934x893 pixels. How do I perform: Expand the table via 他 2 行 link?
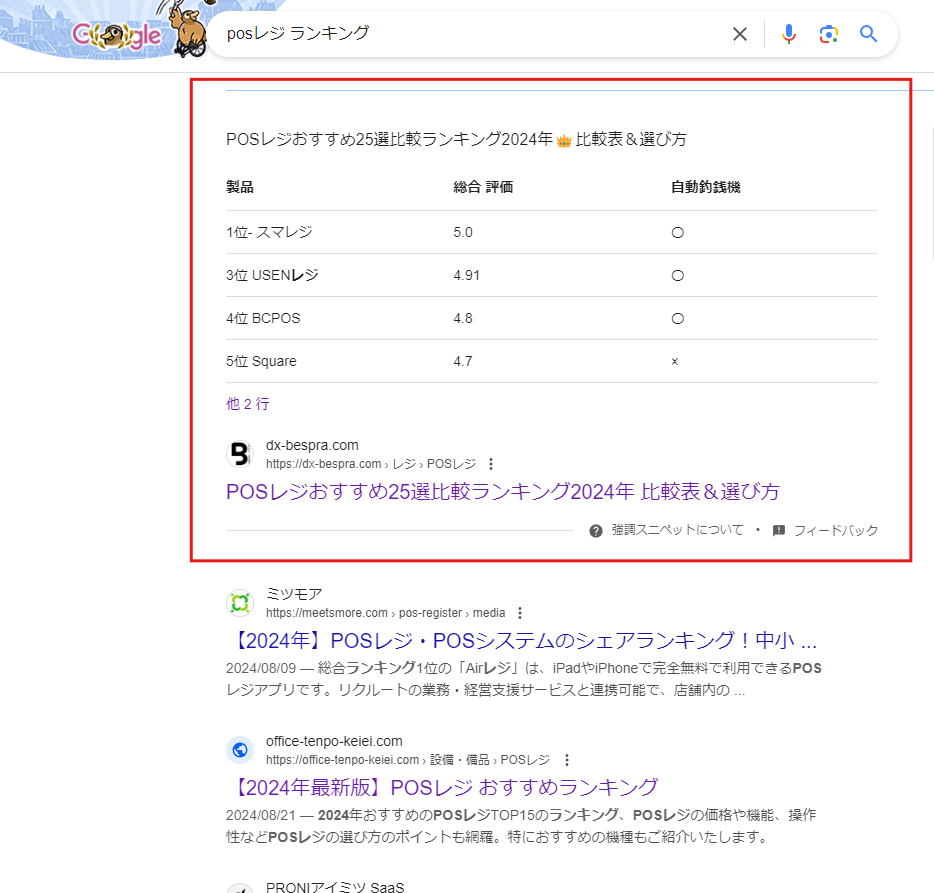(247, 404)
